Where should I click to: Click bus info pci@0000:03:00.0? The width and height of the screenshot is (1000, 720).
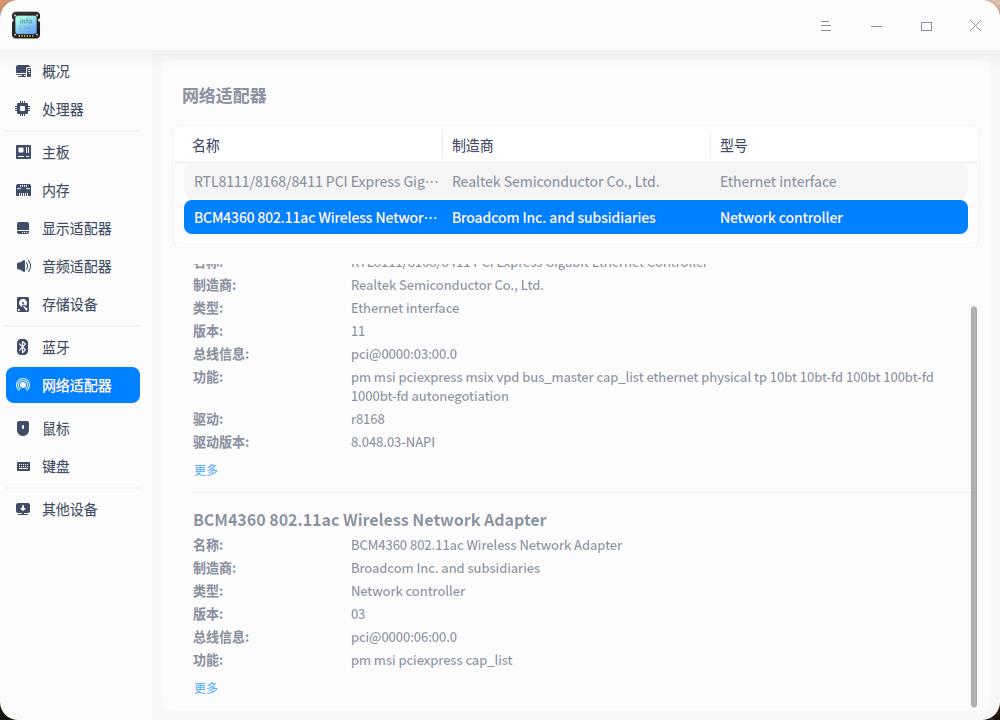[x=404, y=354]
